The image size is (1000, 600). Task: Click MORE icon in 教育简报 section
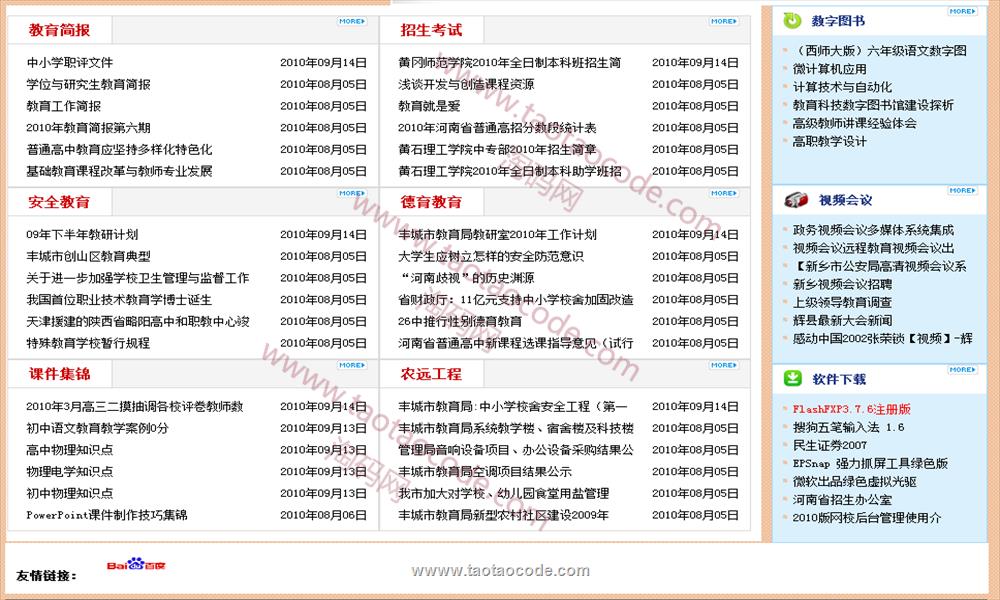coord(352,21)
